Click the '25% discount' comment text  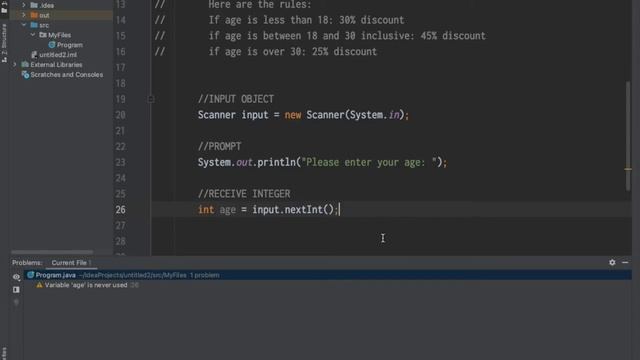[344, 52]
